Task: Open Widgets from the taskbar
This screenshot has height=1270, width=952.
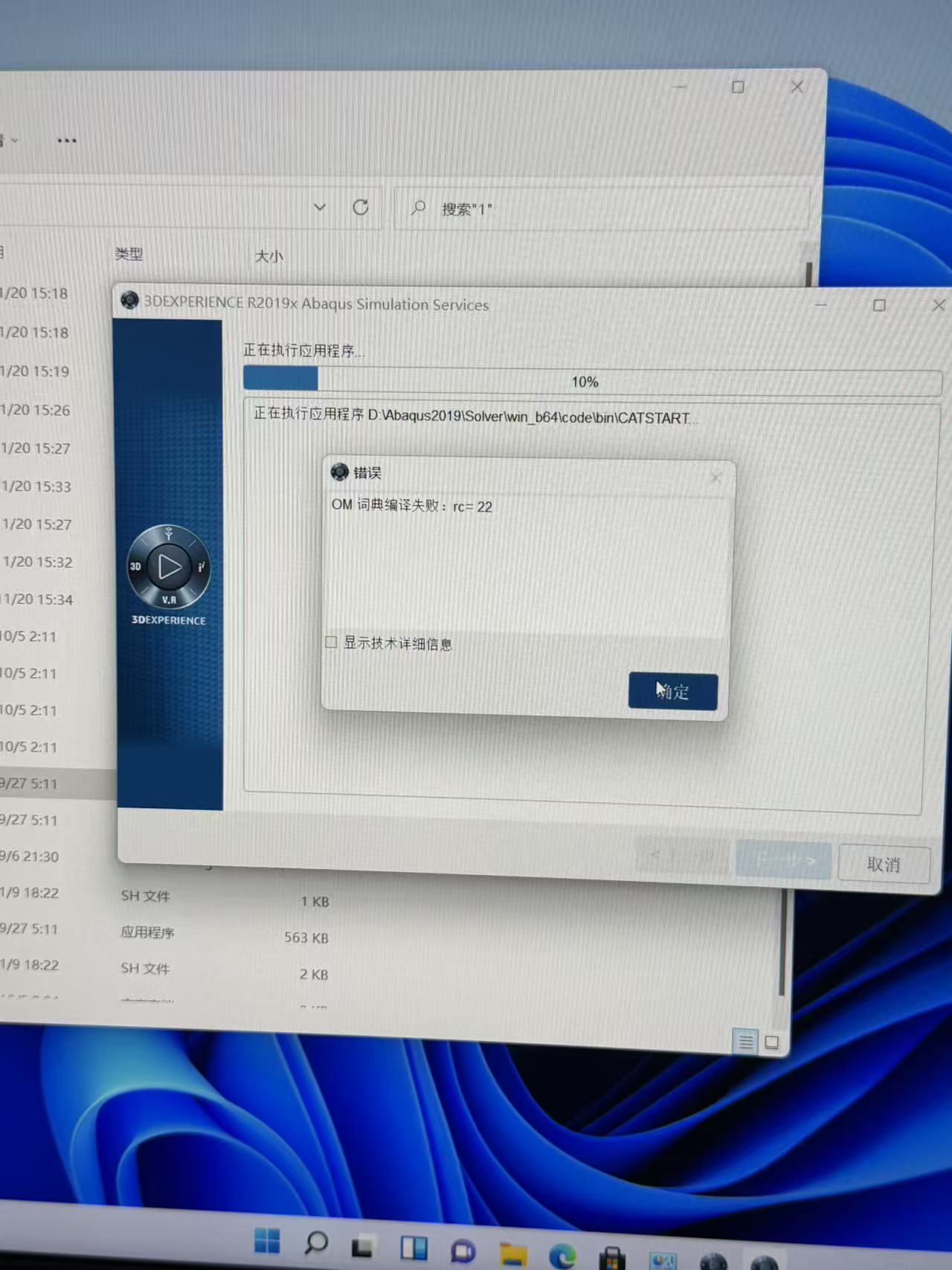Action: point(414,1248)
